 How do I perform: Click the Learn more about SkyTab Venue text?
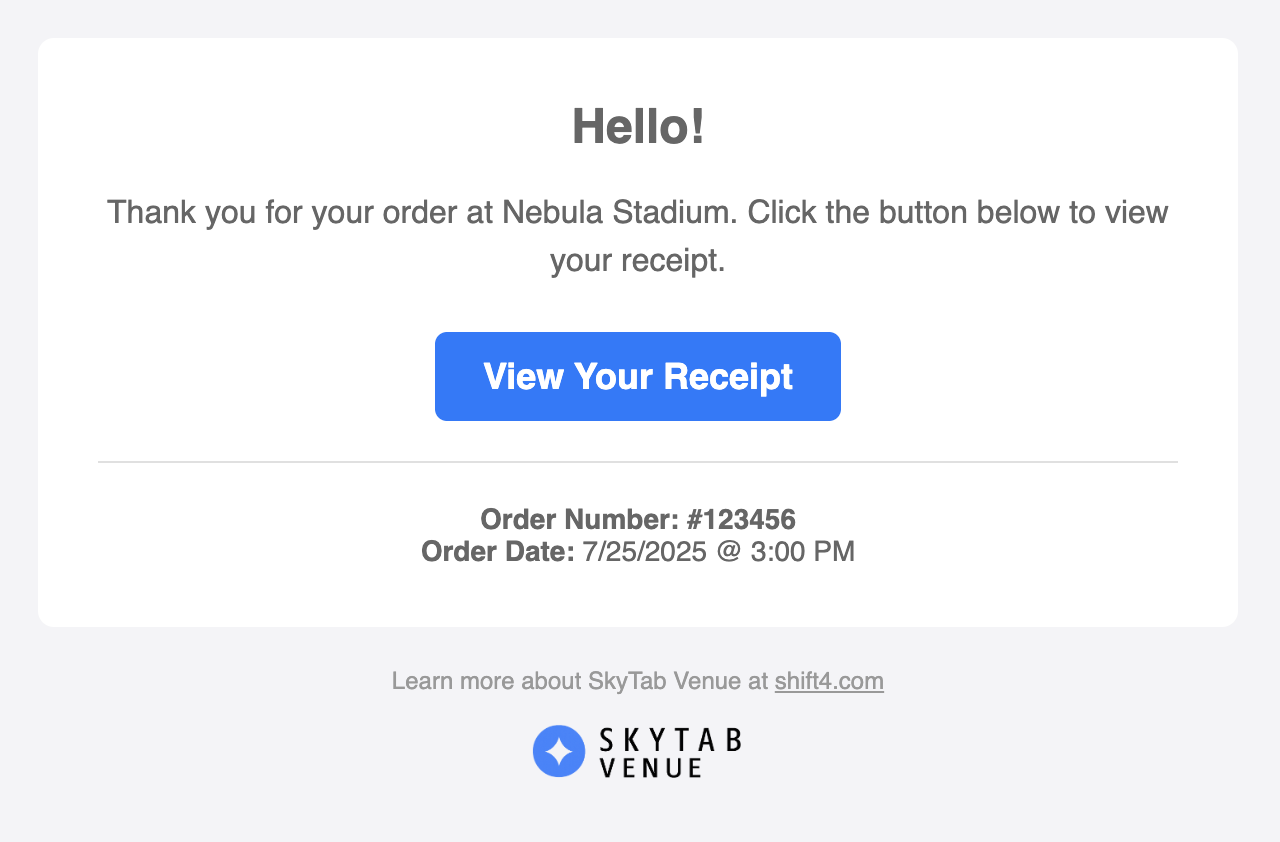tap(580, 681)
